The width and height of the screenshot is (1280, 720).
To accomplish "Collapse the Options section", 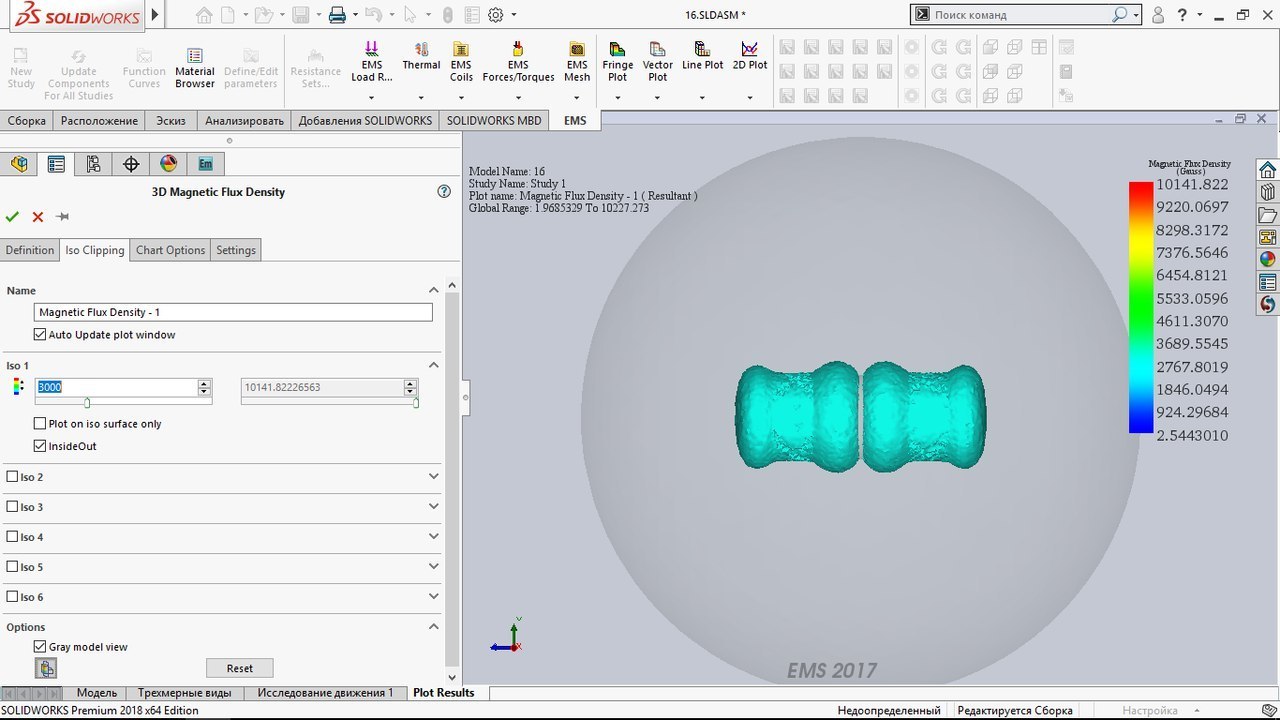I will pyautogui.click(x=433, y=627).
